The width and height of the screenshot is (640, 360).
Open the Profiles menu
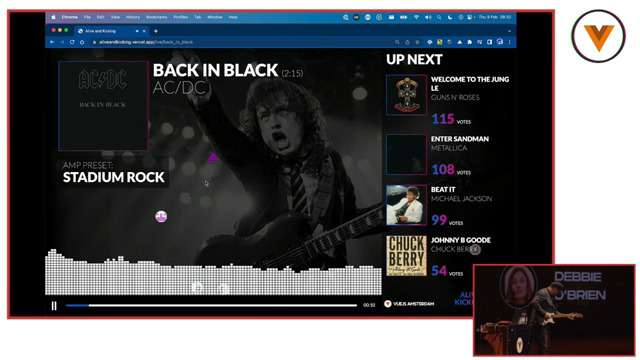click(180, 17)
